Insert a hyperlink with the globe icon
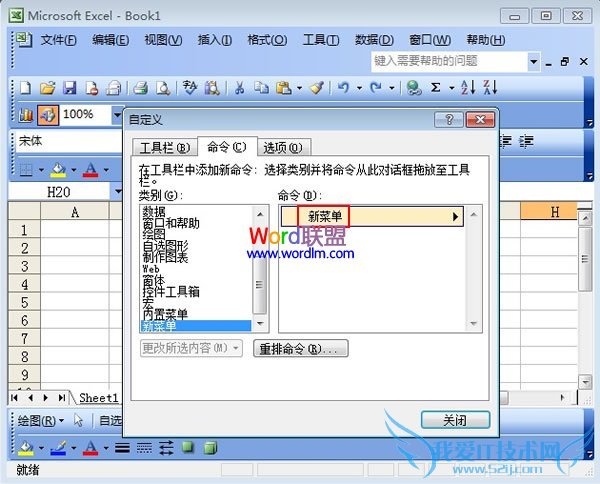The height and width of the screenshot is (484, 600). [x=414, y=88]
